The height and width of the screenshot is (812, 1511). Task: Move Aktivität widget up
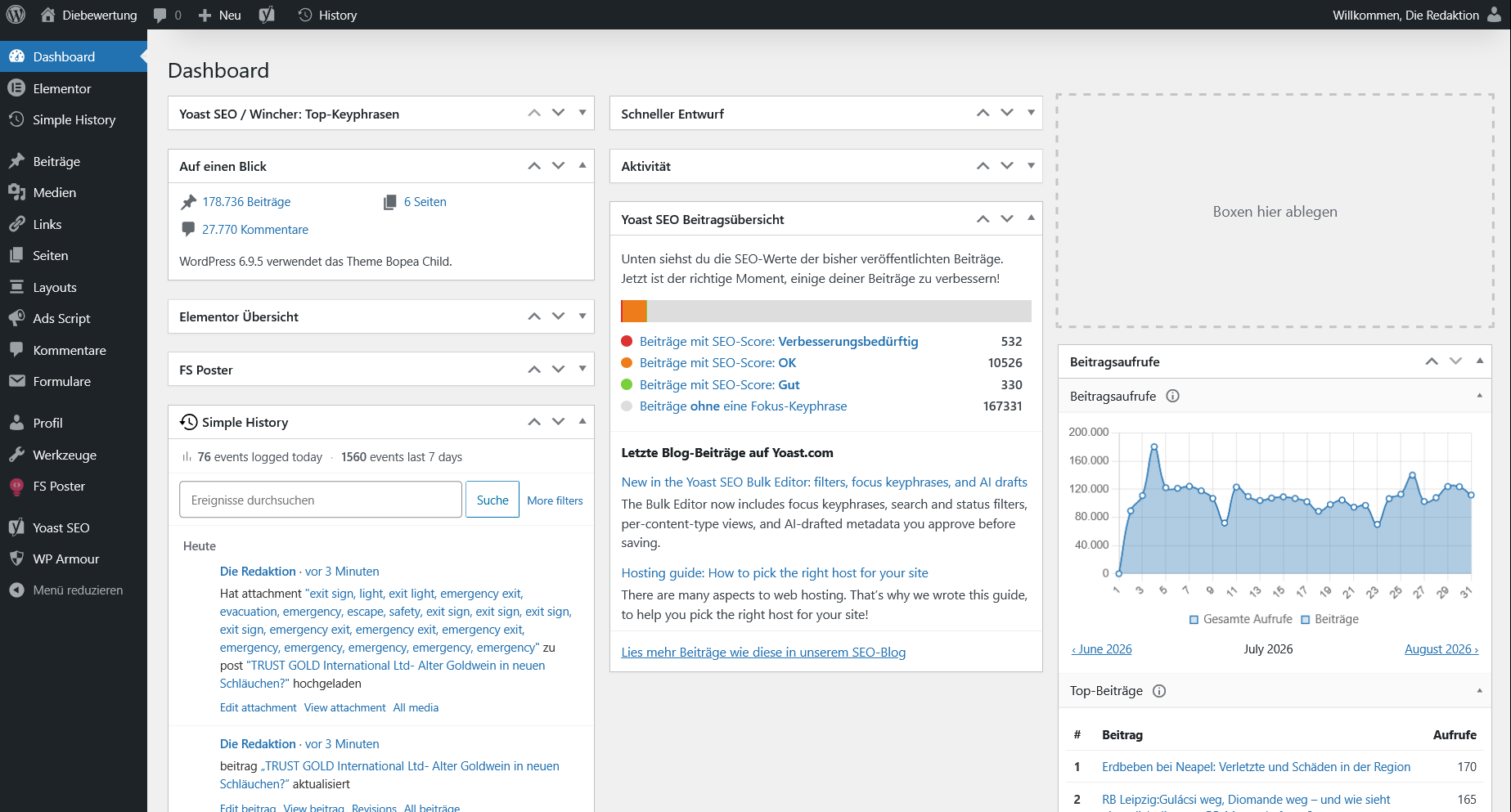(x=983, y=165)
